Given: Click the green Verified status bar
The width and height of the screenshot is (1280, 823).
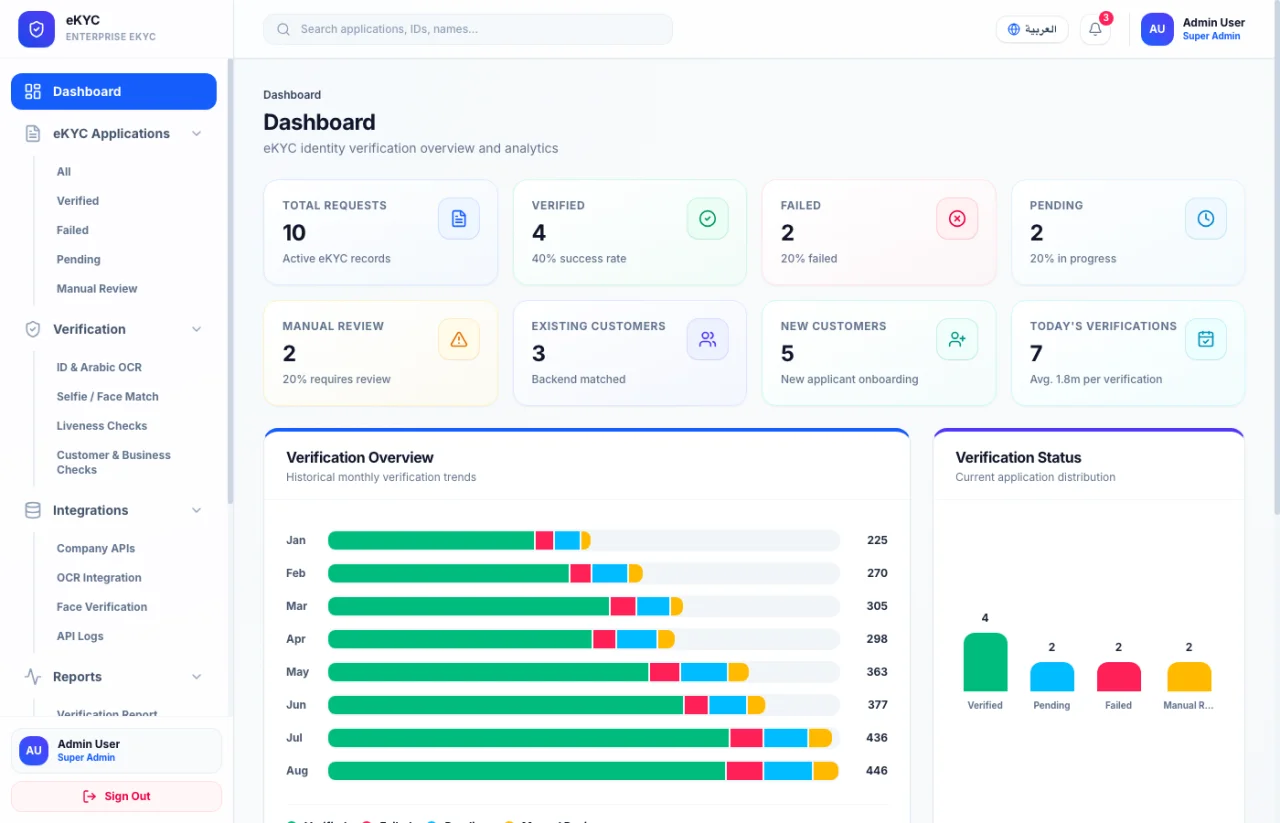Looking at the screenshot, I should click(985, 662).
